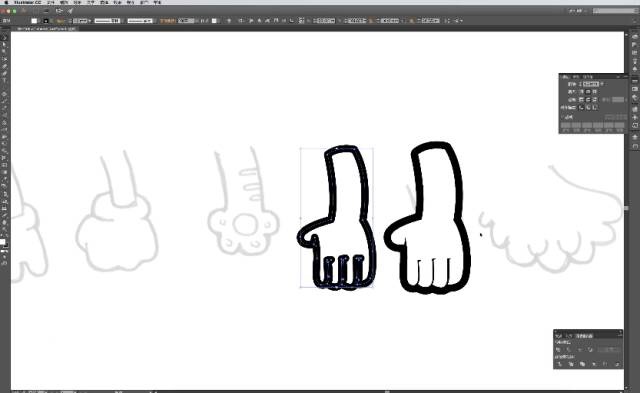Viewport: 640px width, 393px height.
Task: Open the Window (窗口) menu
Action: tap(144, 2)
